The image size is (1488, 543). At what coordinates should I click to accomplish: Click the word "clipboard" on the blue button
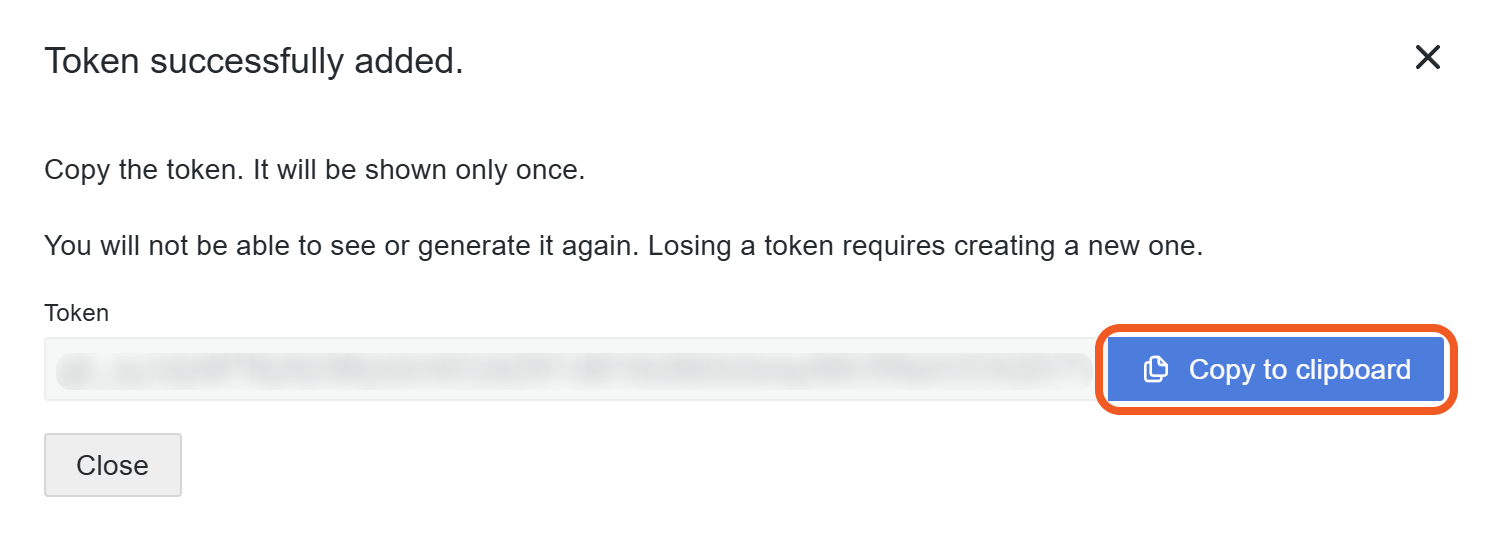(x=1353, y=369)
